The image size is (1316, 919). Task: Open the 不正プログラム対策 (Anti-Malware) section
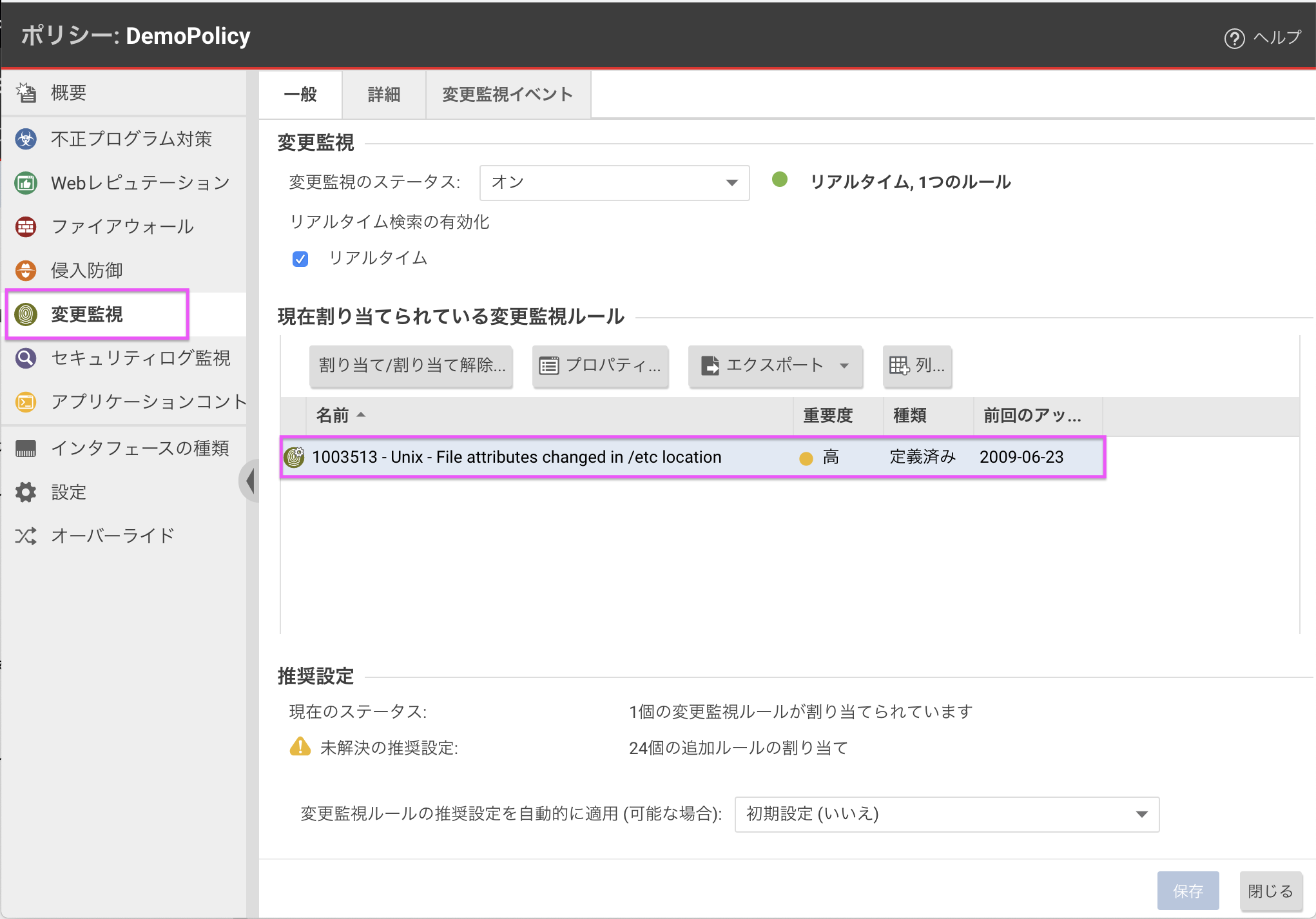point(25,139)
